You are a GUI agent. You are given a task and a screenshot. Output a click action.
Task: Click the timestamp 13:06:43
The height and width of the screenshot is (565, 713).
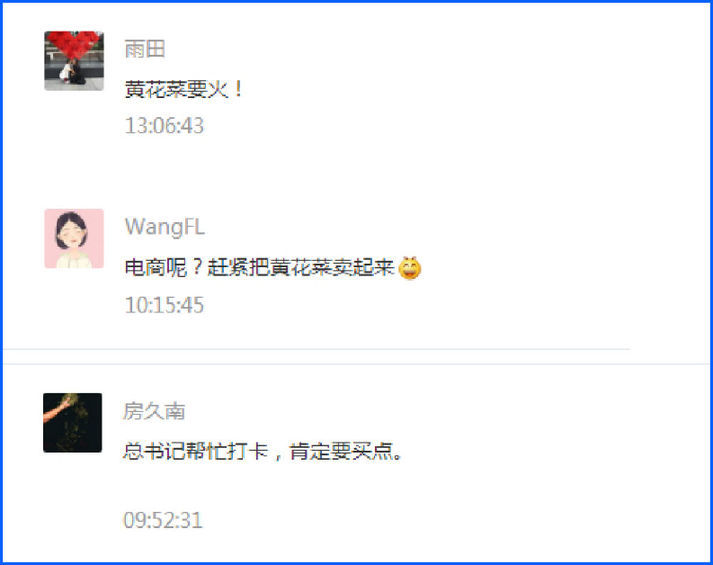point(164,125)
